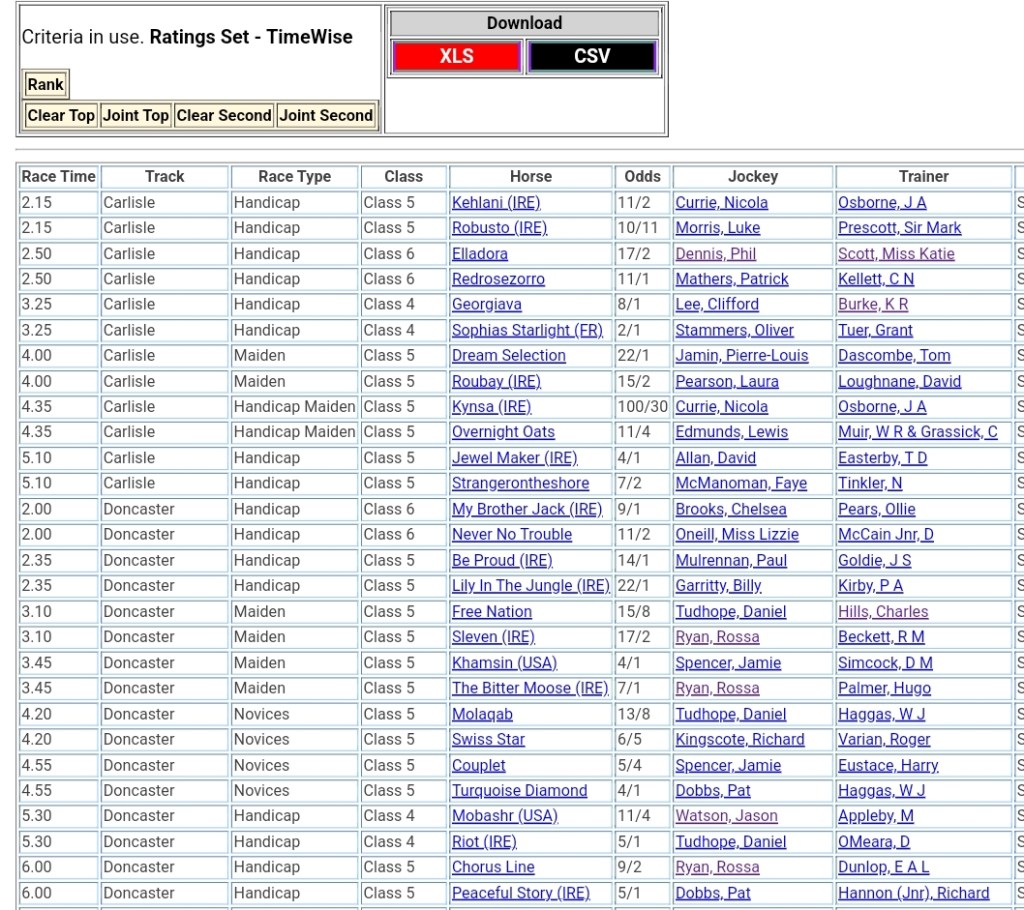1024x910 pixels.
Task: Open horse Turquoise Diamond link
Action: (519, 790)
